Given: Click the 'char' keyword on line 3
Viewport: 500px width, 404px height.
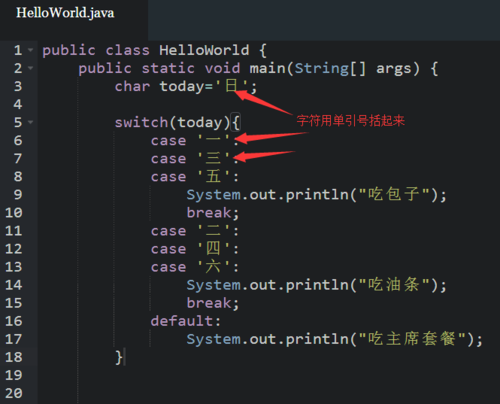Looking at the screenshot, I should click(x=132, y=86).
